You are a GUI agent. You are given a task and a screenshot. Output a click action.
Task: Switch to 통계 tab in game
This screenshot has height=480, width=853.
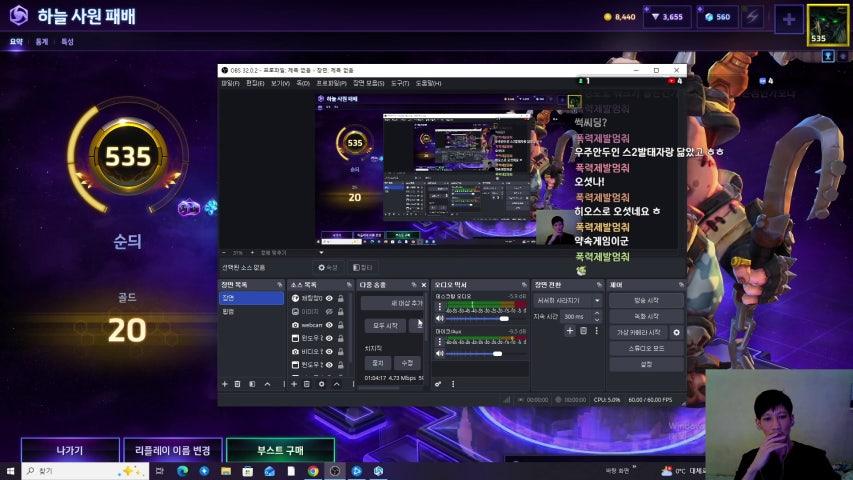coord(42,42)
